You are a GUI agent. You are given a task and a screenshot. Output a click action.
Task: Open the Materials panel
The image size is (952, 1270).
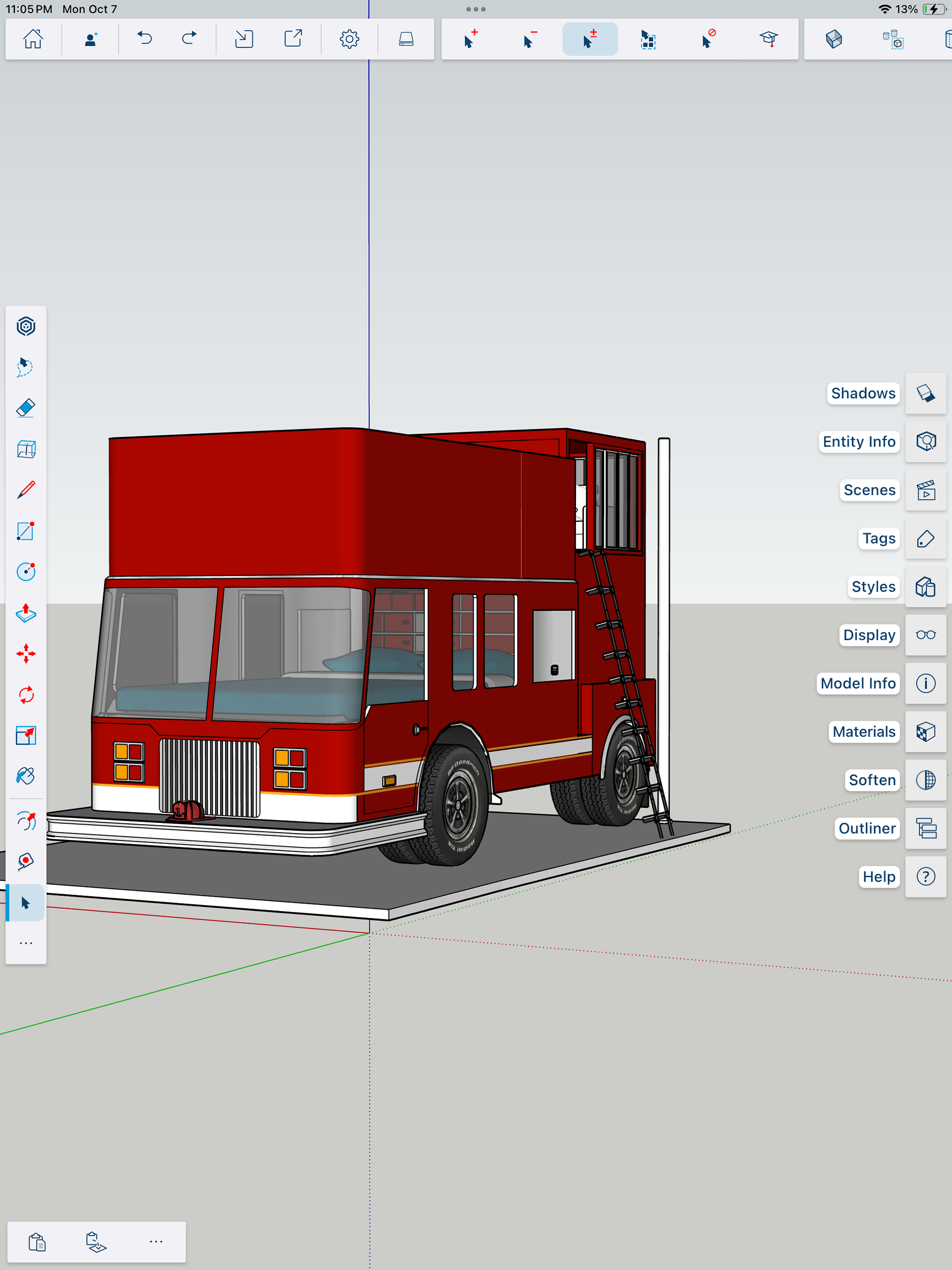(x=926, y=731)
